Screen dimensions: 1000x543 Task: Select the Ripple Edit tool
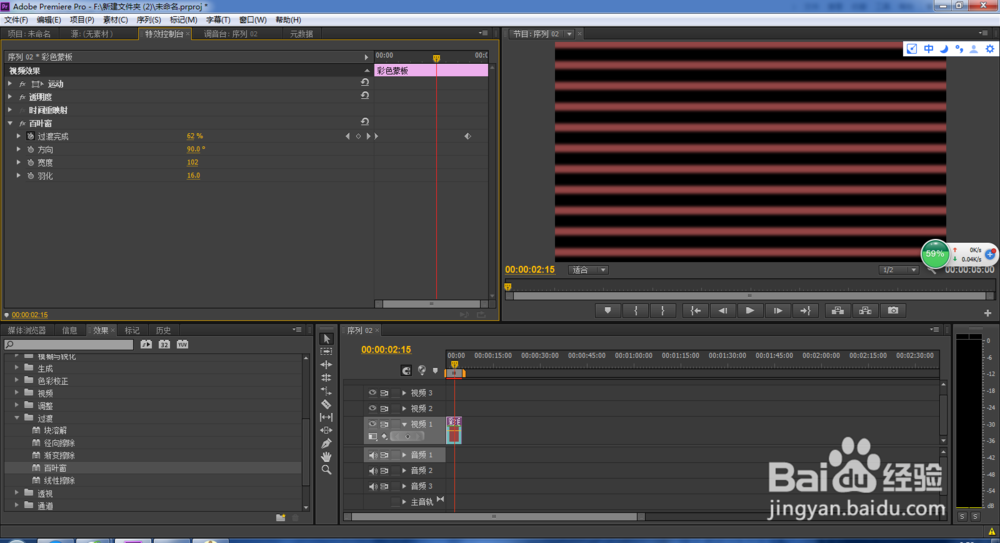327,365
